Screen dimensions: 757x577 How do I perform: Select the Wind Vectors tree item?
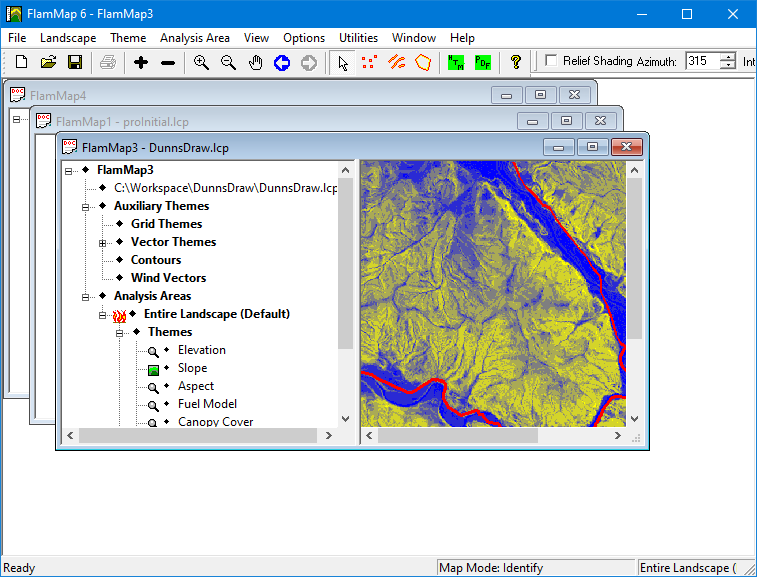(x=168, y=278)
